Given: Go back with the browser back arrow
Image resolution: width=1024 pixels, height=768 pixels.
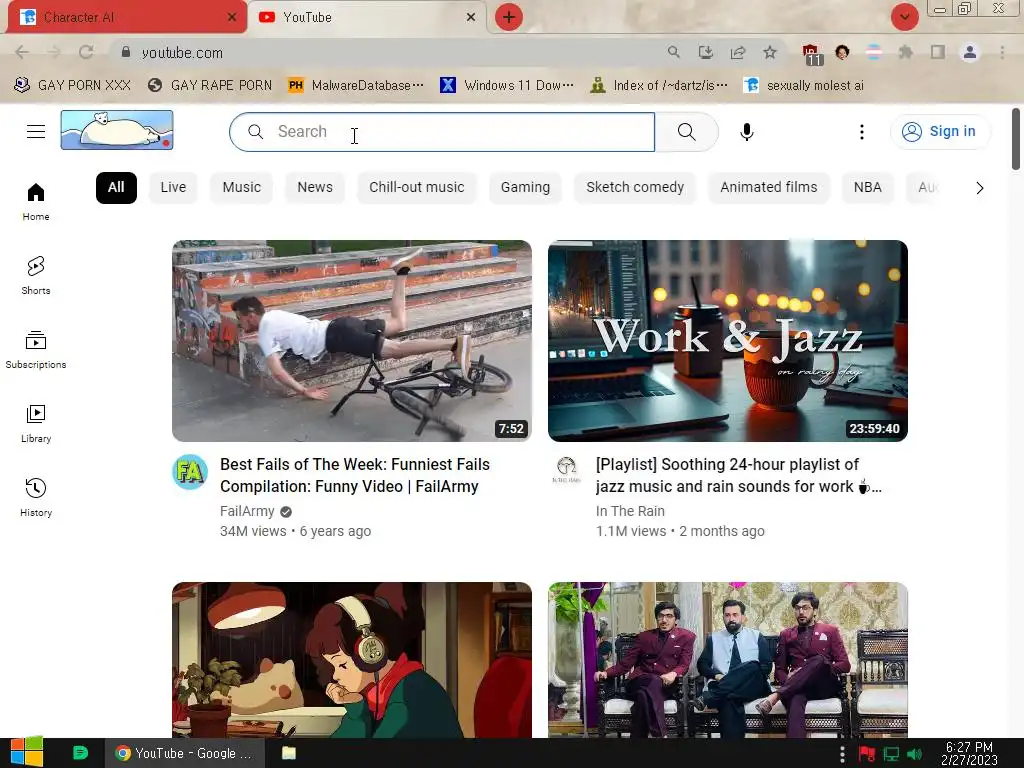Looking at the screenshot, I should [22, 52].
